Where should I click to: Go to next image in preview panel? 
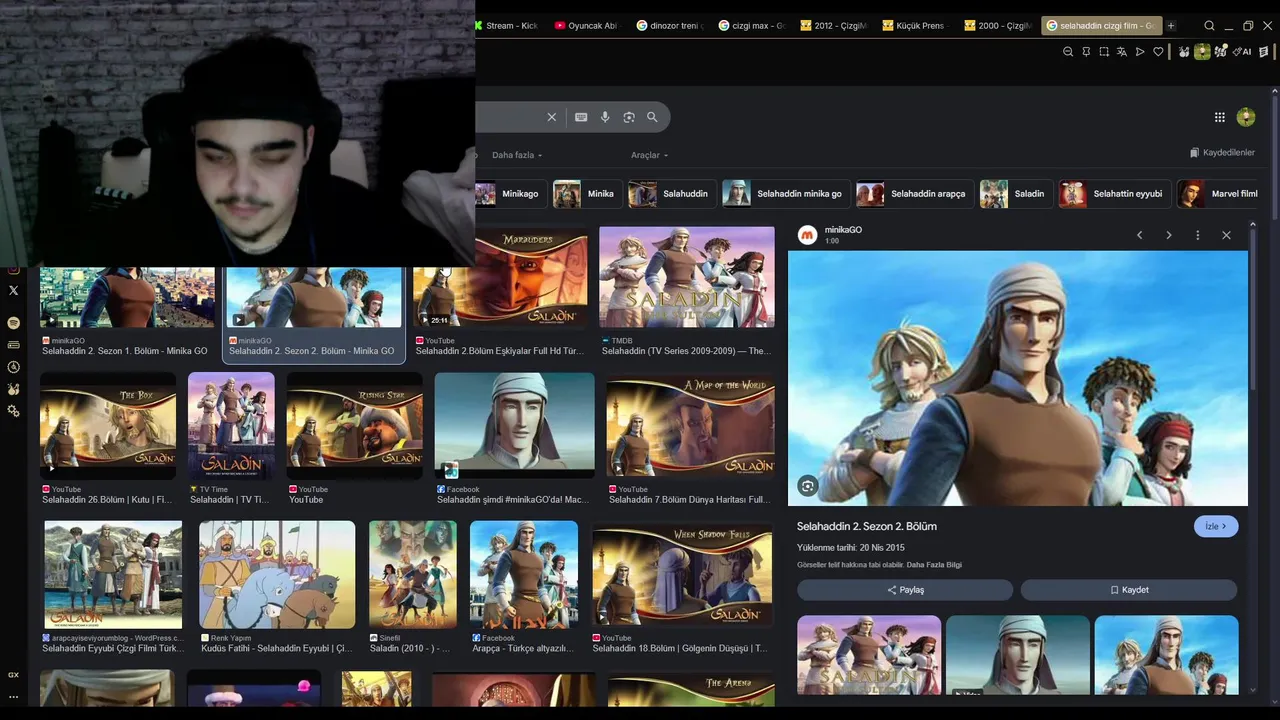click(x=1168, y=235)
